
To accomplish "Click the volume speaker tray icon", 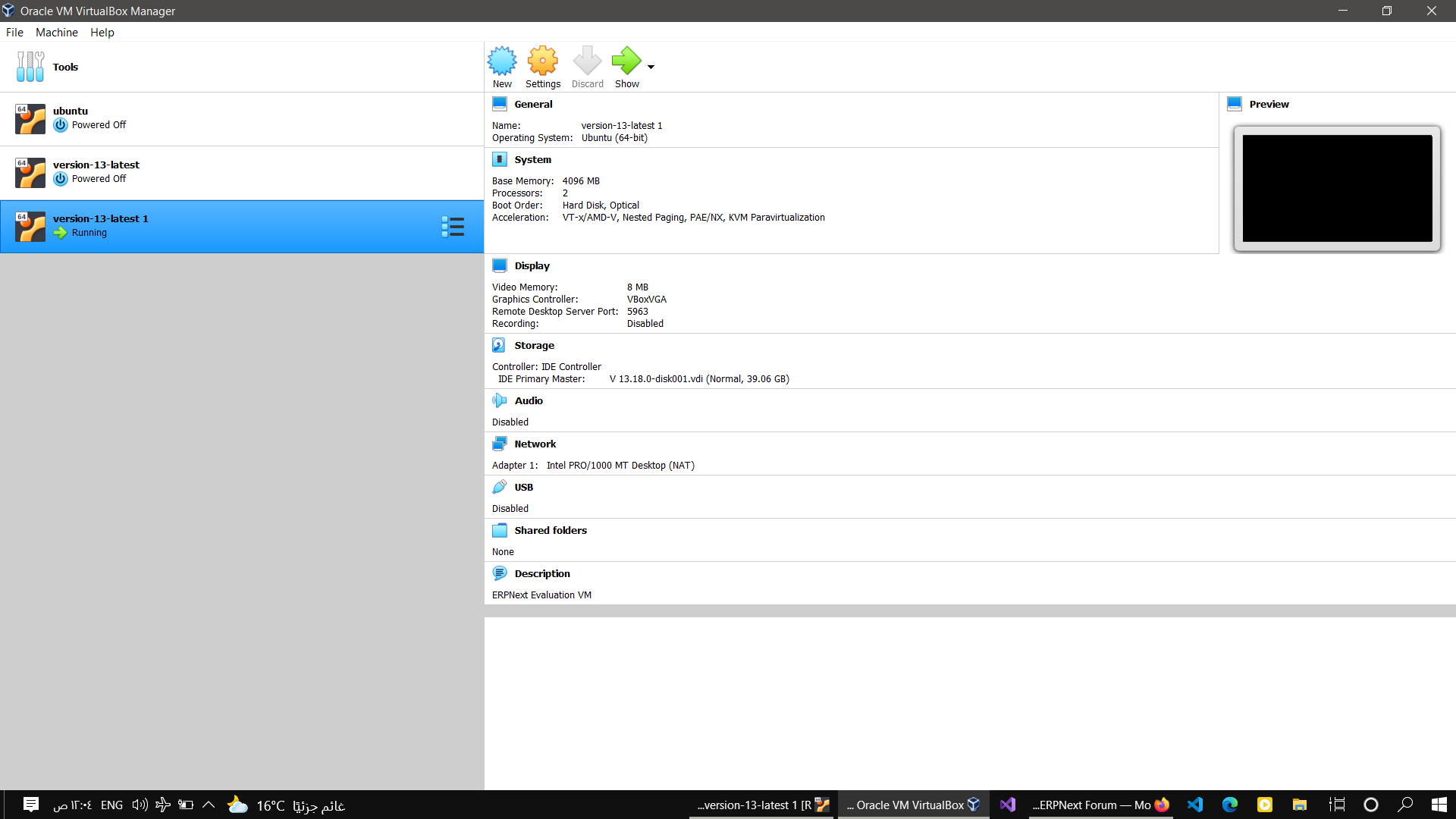I will 140,805.
